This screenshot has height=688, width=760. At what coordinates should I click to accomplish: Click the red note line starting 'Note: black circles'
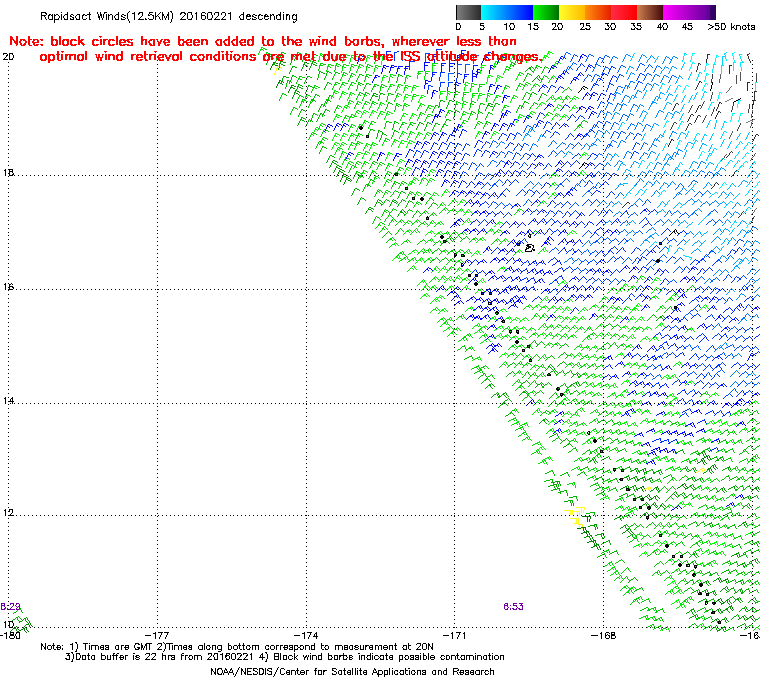263,41
